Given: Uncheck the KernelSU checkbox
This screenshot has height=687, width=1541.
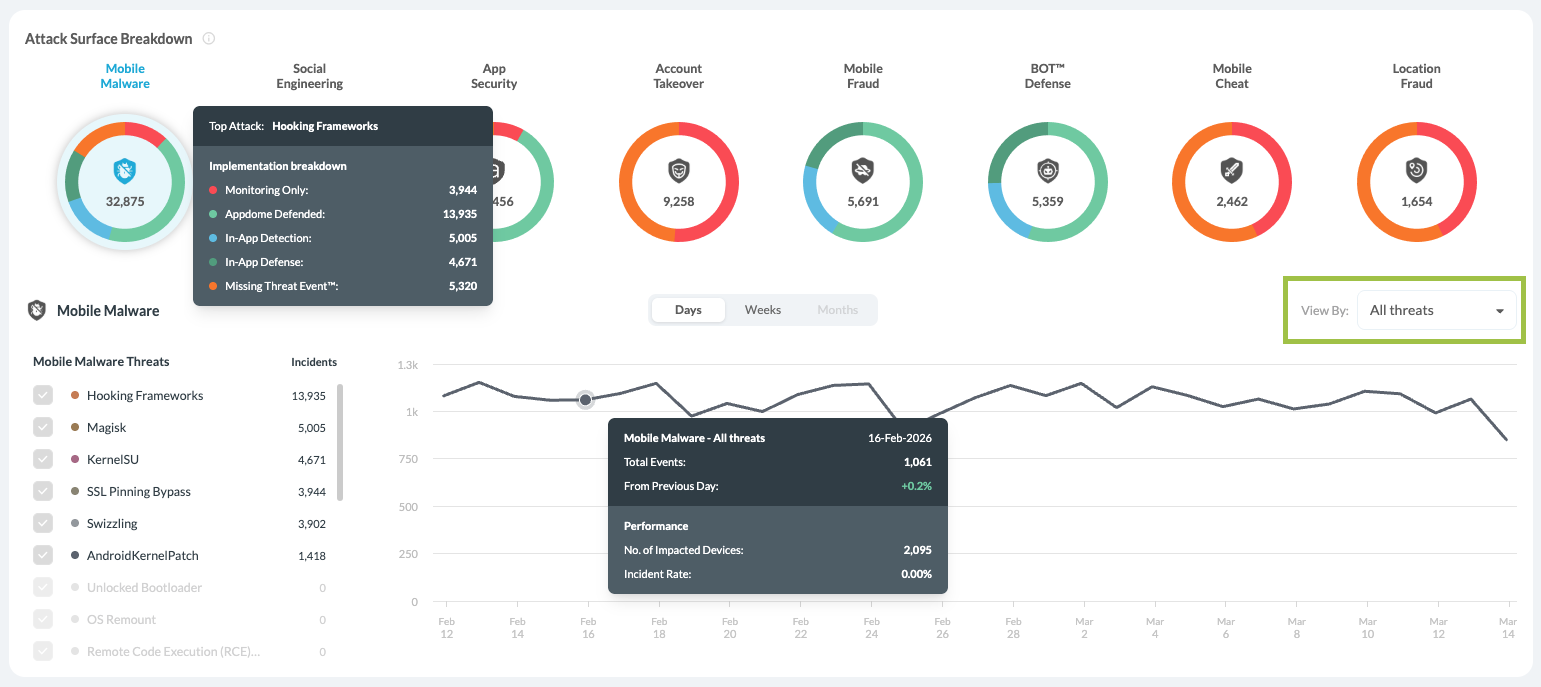Looking at the screenshot, I should [43, 459].
